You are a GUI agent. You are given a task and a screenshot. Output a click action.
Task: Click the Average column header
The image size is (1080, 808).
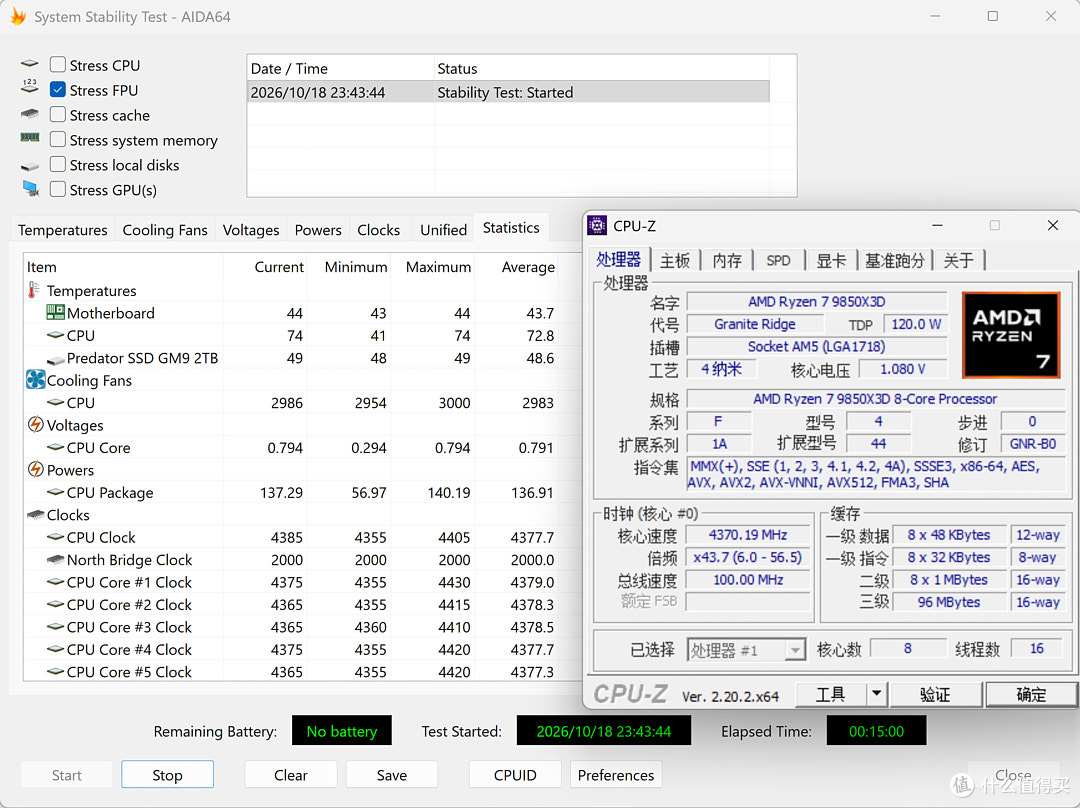coord(528,267)
